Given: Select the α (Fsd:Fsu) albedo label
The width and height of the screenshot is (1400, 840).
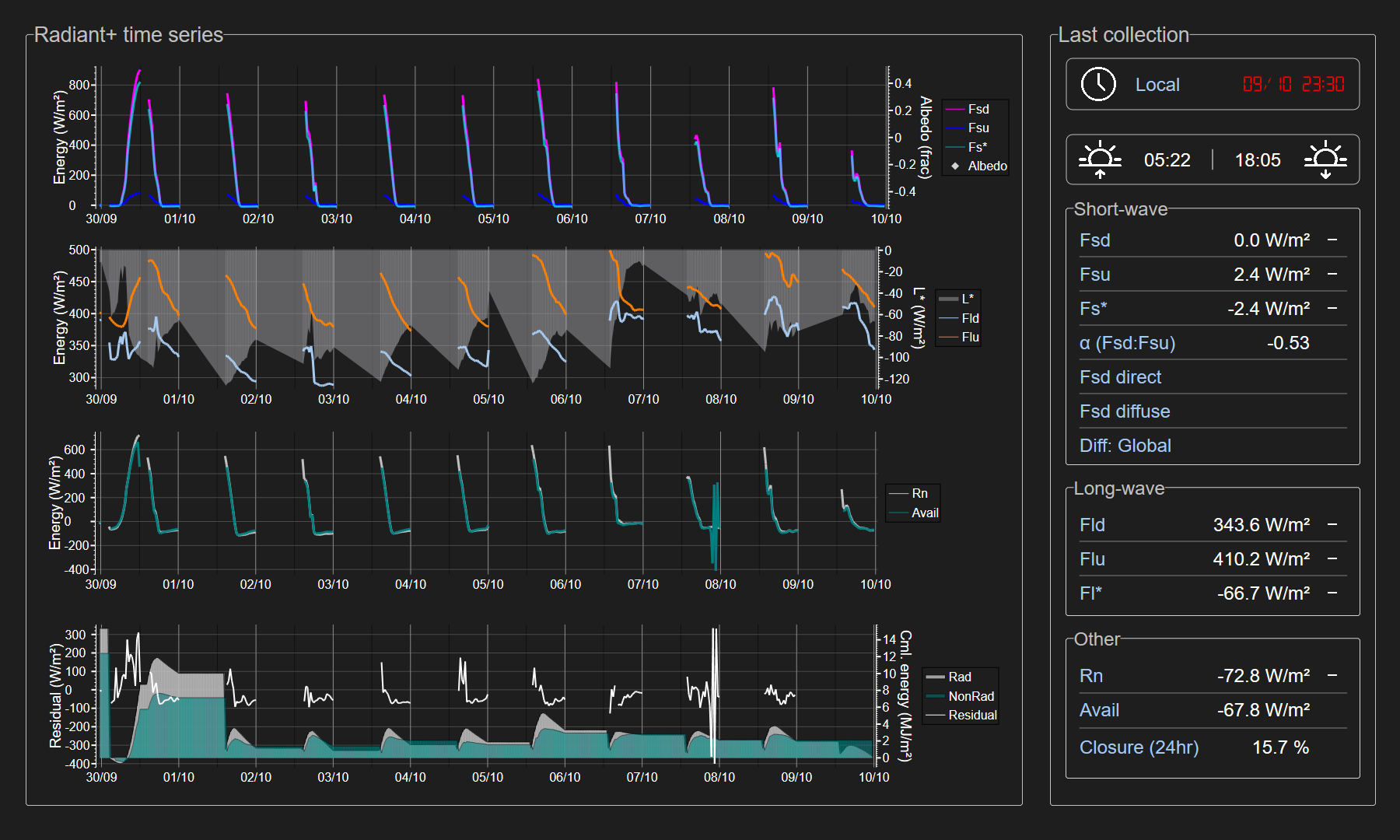Looking at the screenshot, I should 1127,343.
